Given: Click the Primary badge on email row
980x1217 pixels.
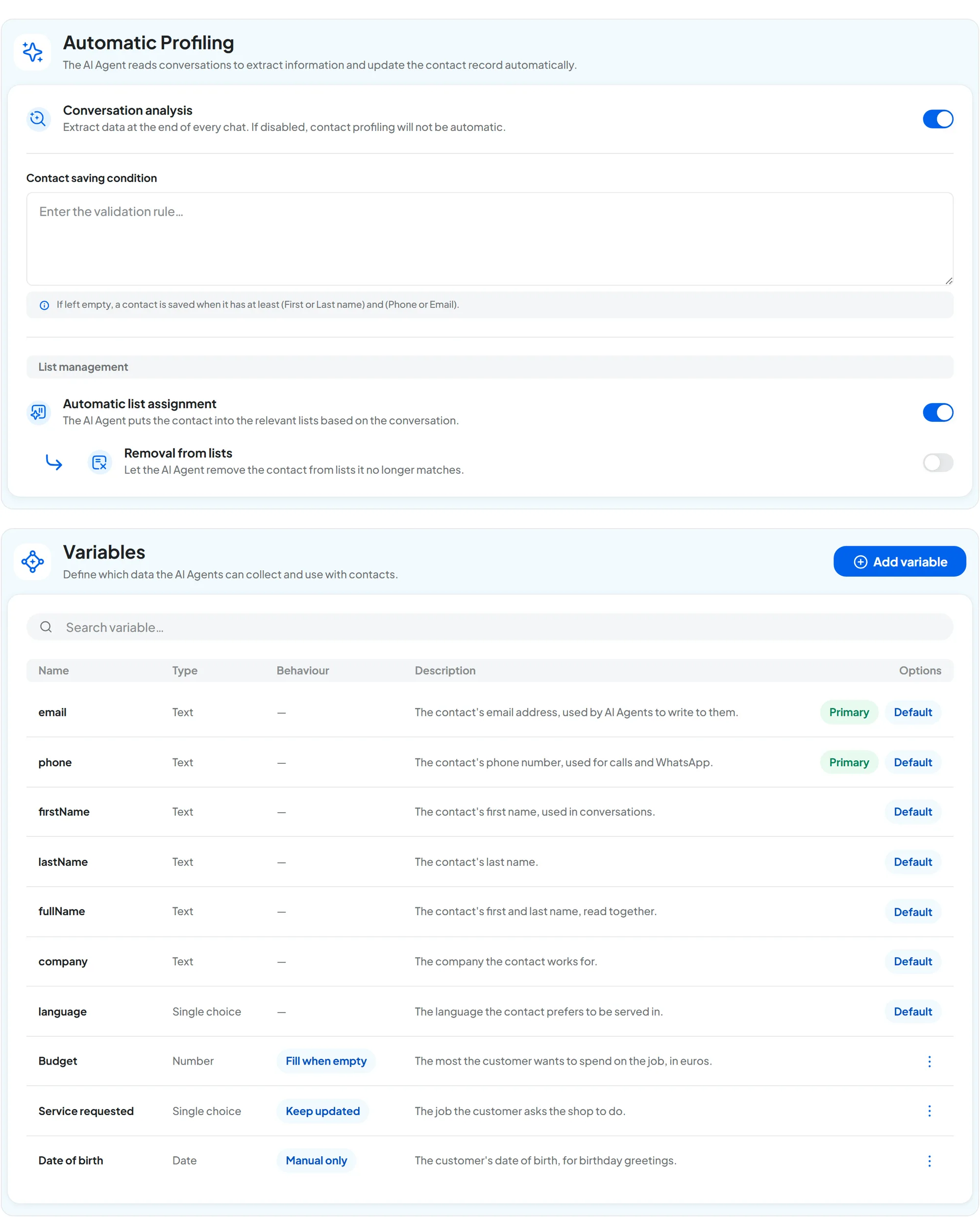Looking at the screenshot, I should click(x=849, y=712).
